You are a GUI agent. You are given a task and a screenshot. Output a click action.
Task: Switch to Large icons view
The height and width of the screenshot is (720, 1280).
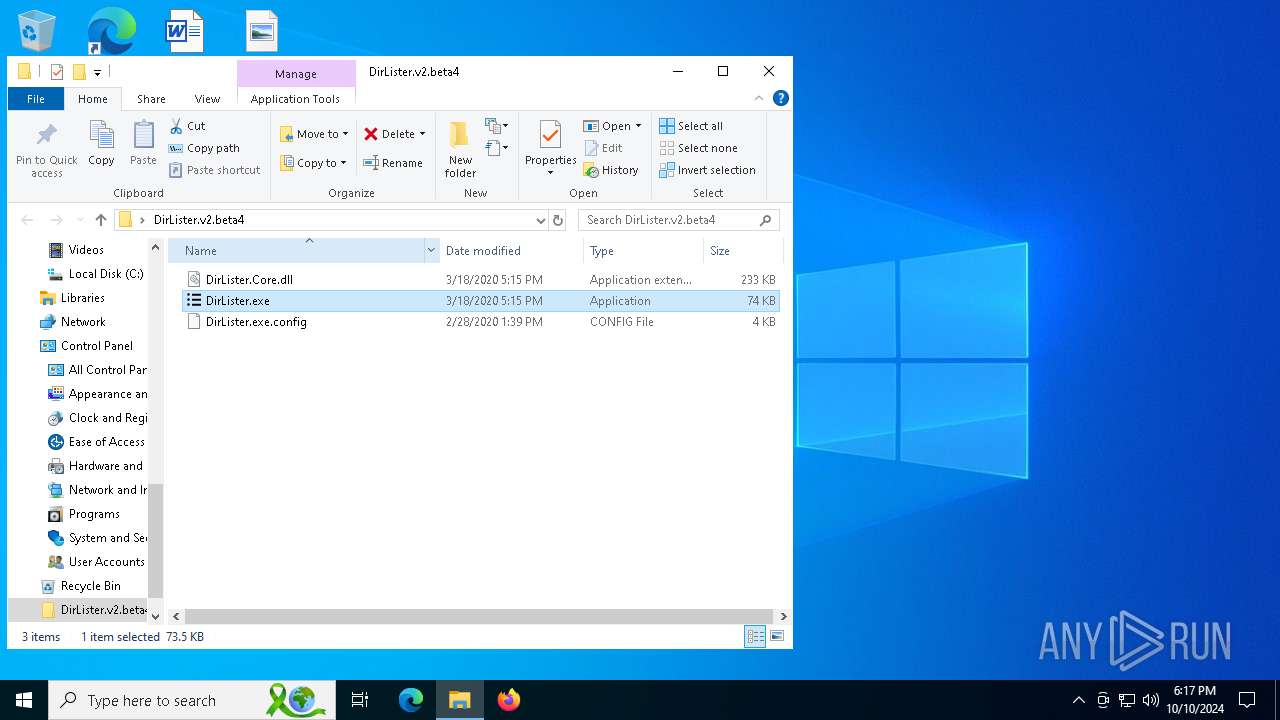(777, 637)
